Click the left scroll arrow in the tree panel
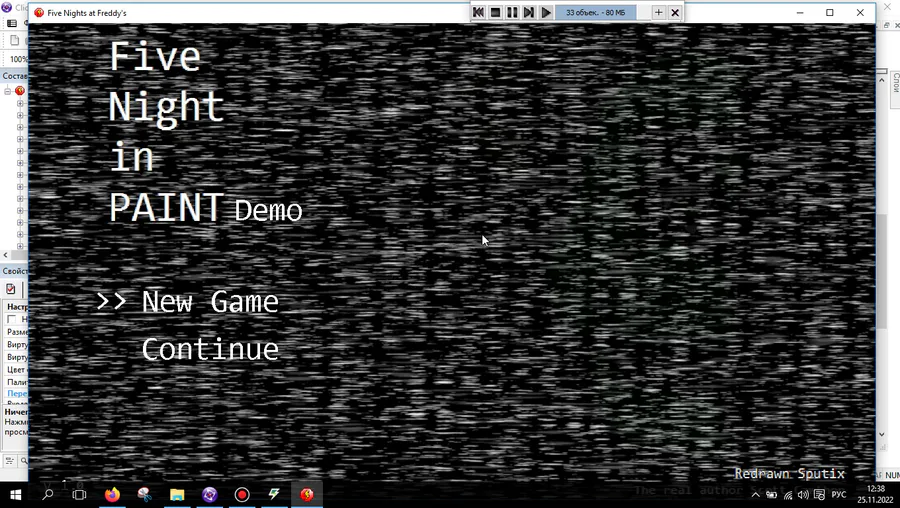Viewport: 900px width, 508px height. (5, 255)
